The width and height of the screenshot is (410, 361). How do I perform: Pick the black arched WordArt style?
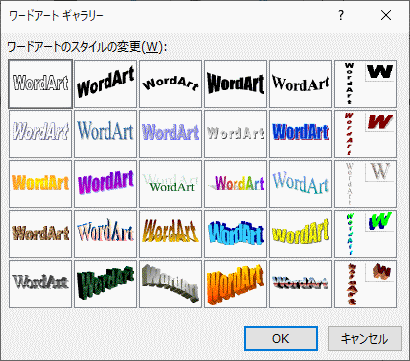point(170,84)
